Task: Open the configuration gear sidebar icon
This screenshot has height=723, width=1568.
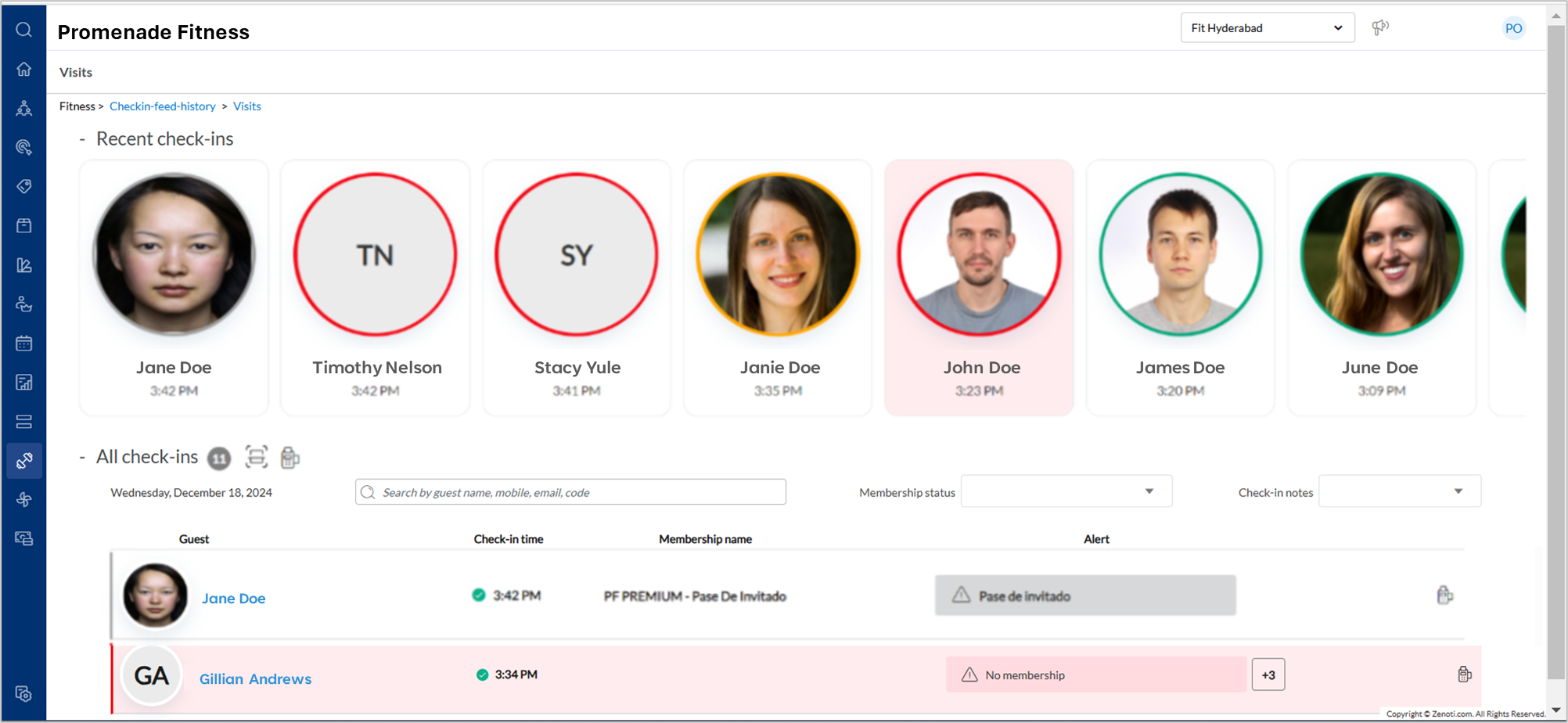Action: pyautogui.click(x=24, y=694)
